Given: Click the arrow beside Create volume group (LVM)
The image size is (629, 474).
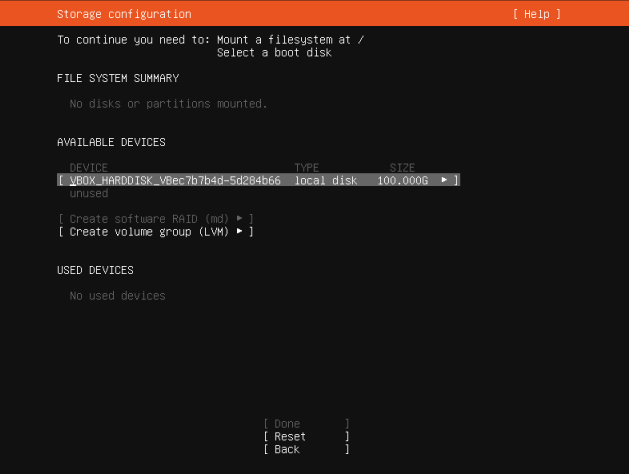Looking at the screenshot, I should [x=239, y=231].
